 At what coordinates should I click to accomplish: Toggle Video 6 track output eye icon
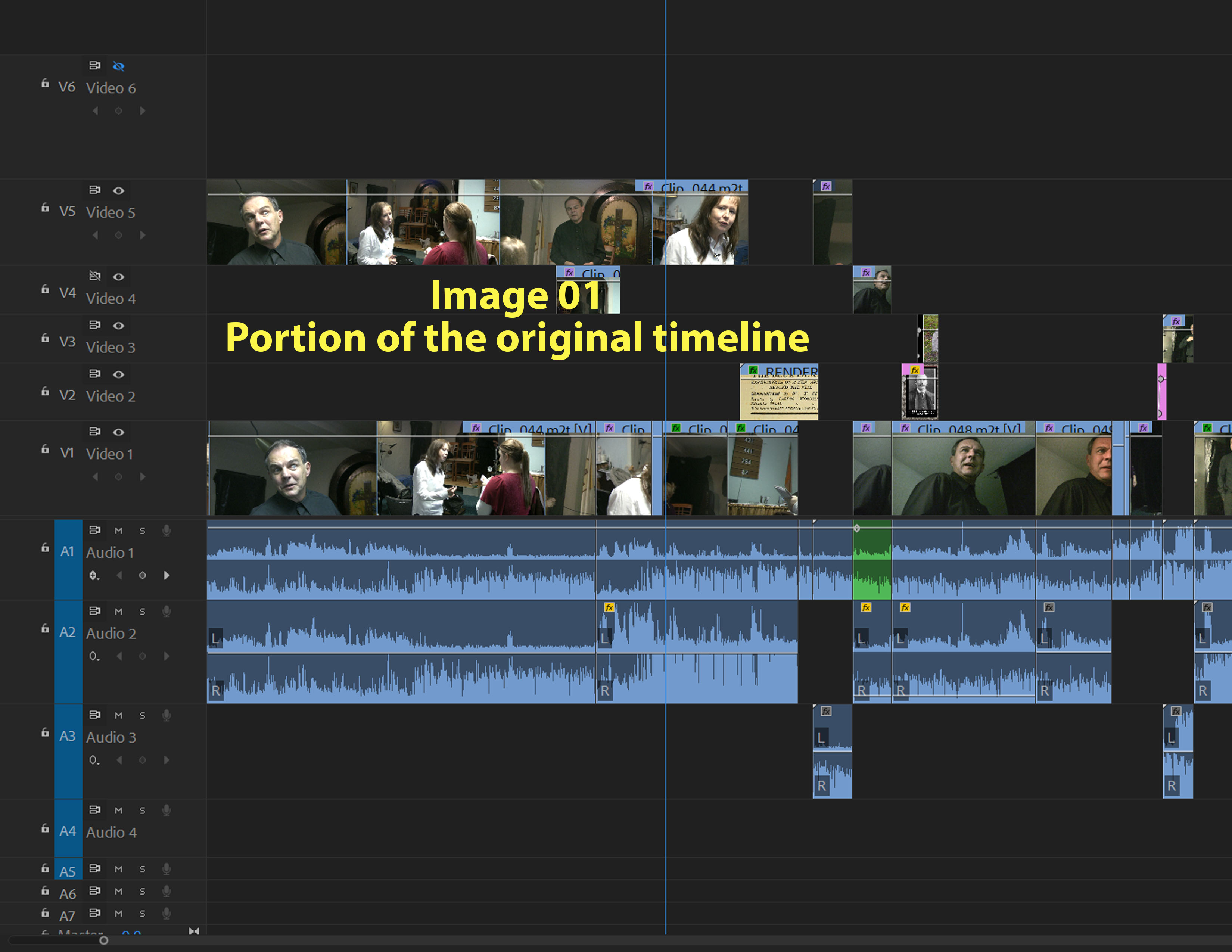click(118, 66)
